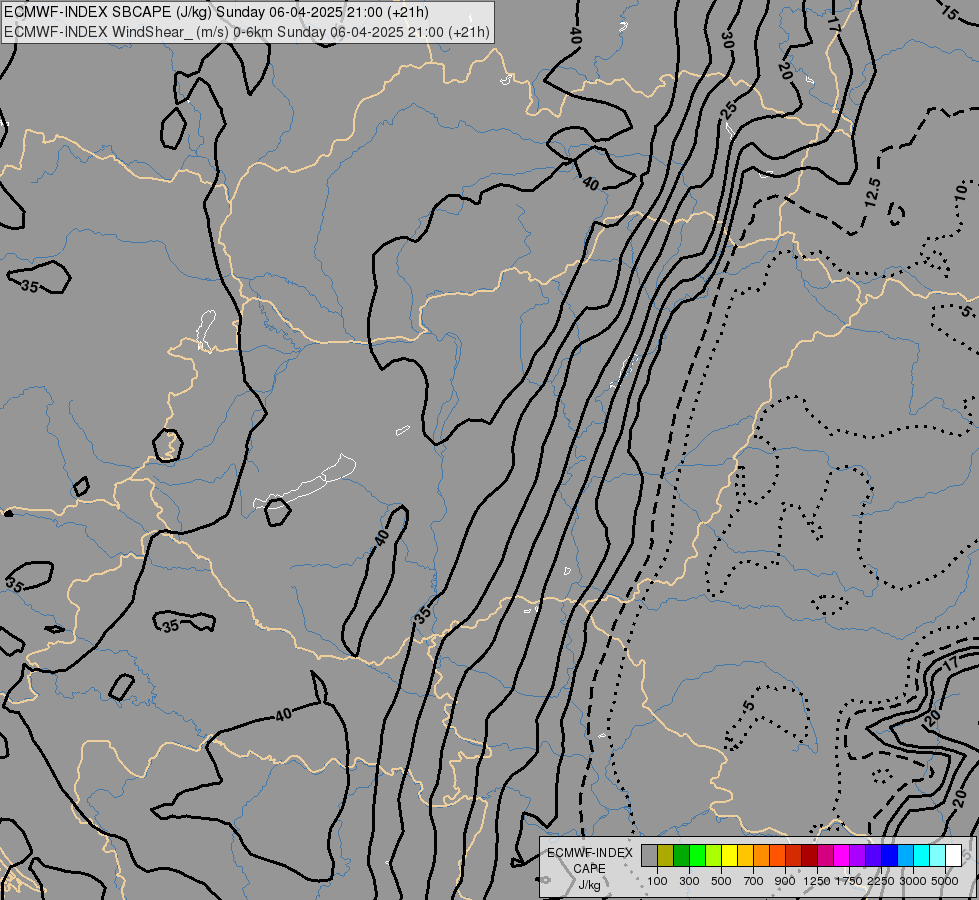Viewport: 979px width, 900px height.
Task: Click the 3000 value in the legend
Action: click(913, 881)
